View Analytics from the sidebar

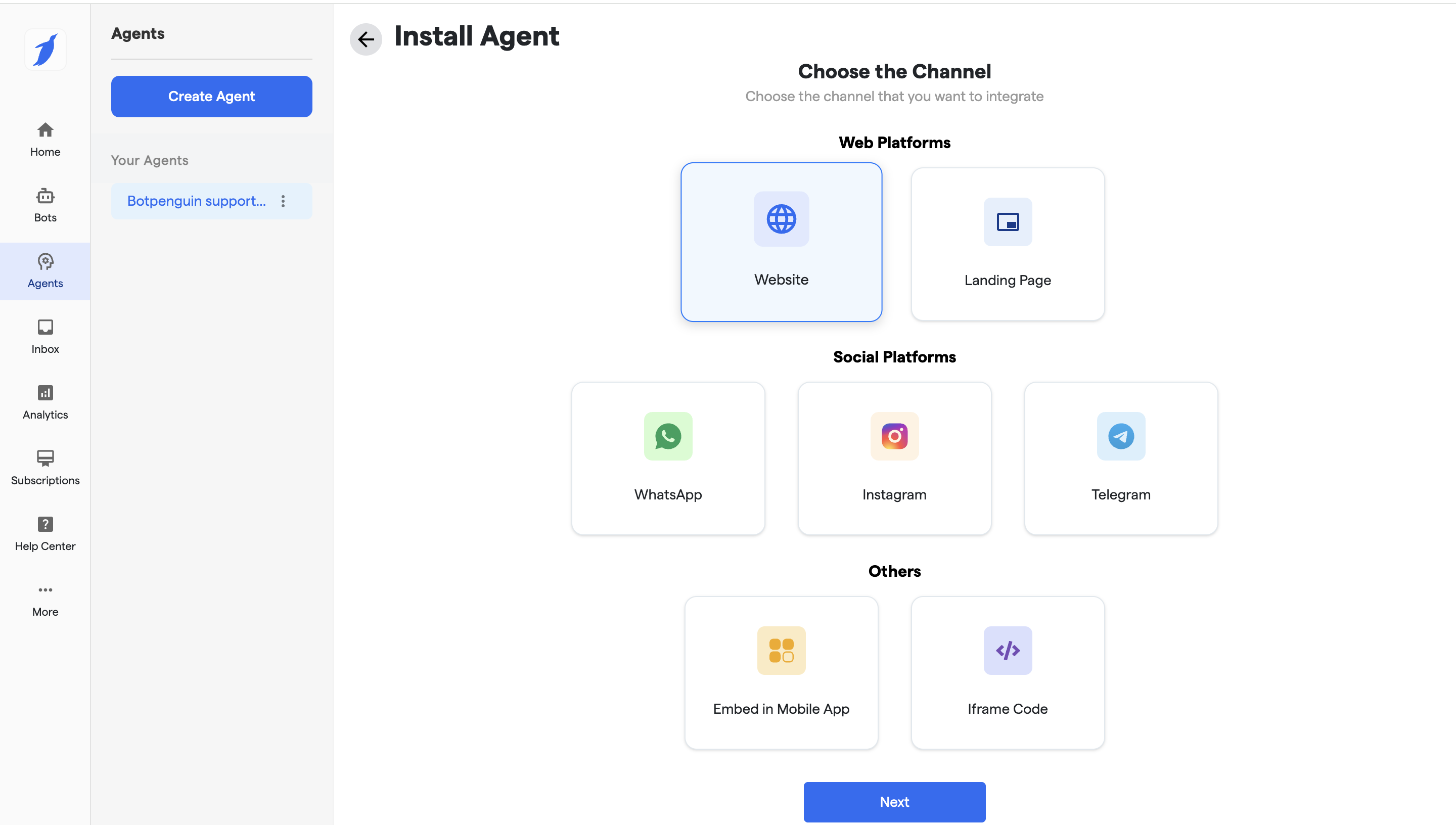[45, 402]
